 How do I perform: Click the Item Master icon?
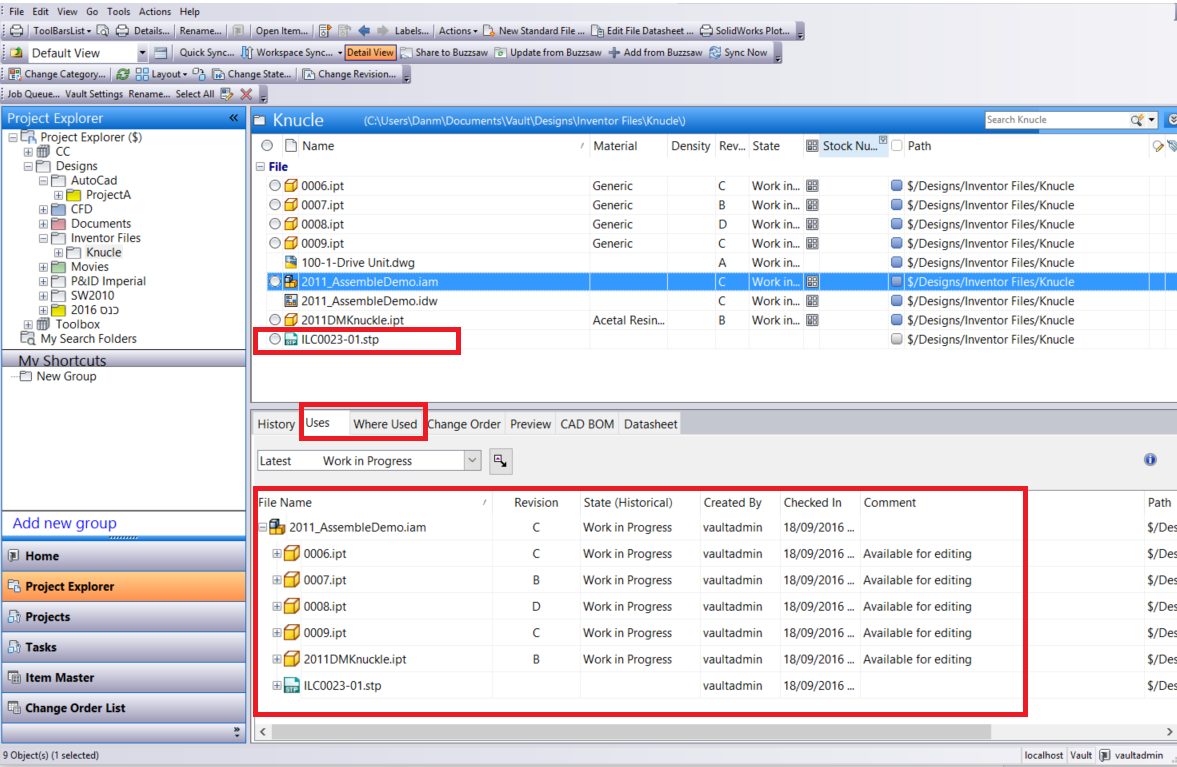pyautogui.click(x=14, y=678)
